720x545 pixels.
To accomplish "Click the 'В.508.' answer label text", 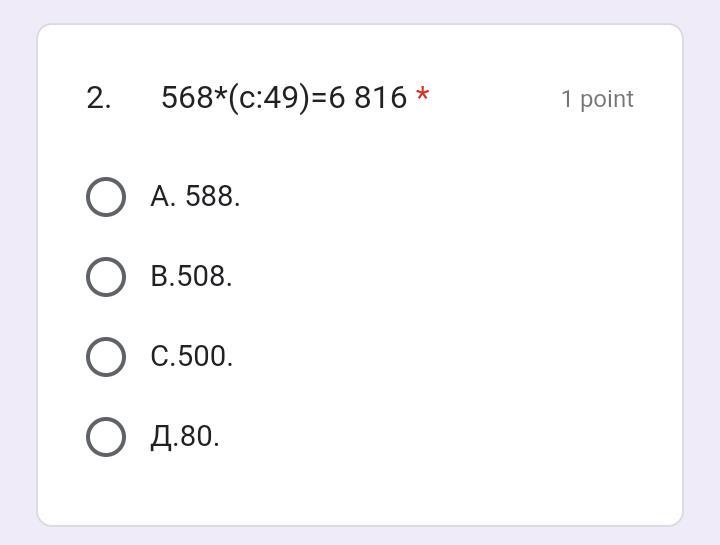I will coord(191,276).
